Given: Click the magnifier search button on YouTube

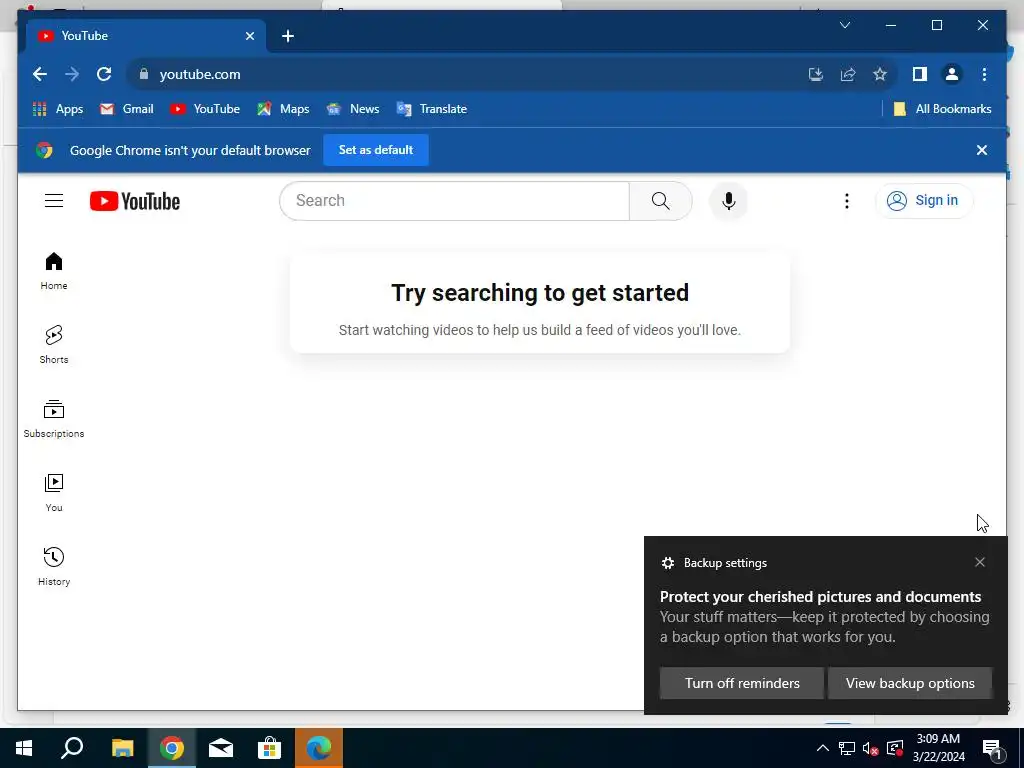Looking at the screenshot, I should tap(660, 200).
